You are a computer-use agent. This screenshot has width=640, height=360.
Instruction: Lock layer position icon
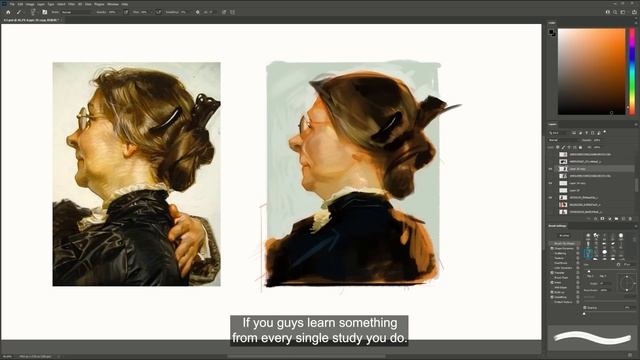569,147
